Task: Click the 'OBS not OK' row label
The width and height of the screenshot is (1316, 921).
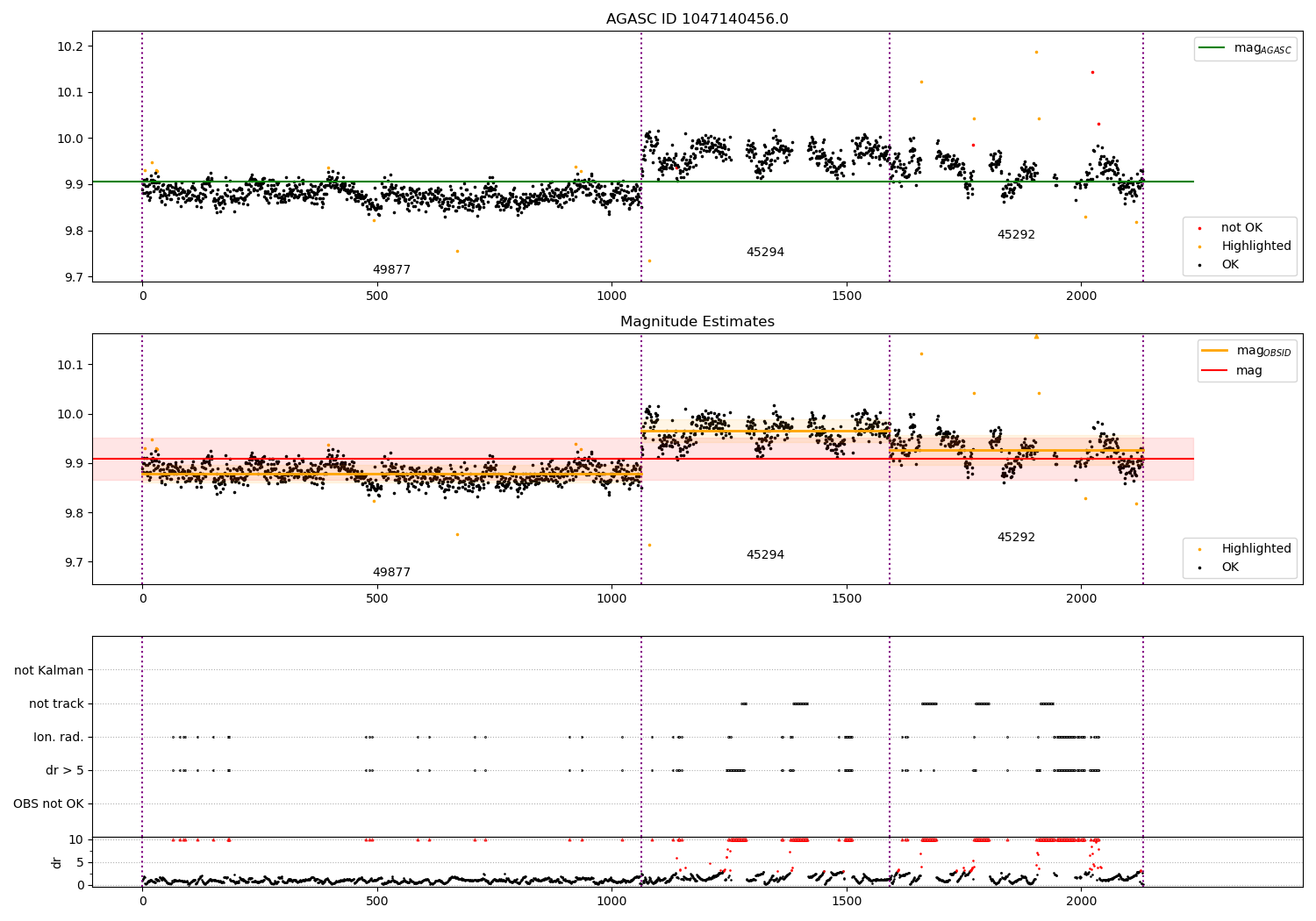Action: coord(48,804)
